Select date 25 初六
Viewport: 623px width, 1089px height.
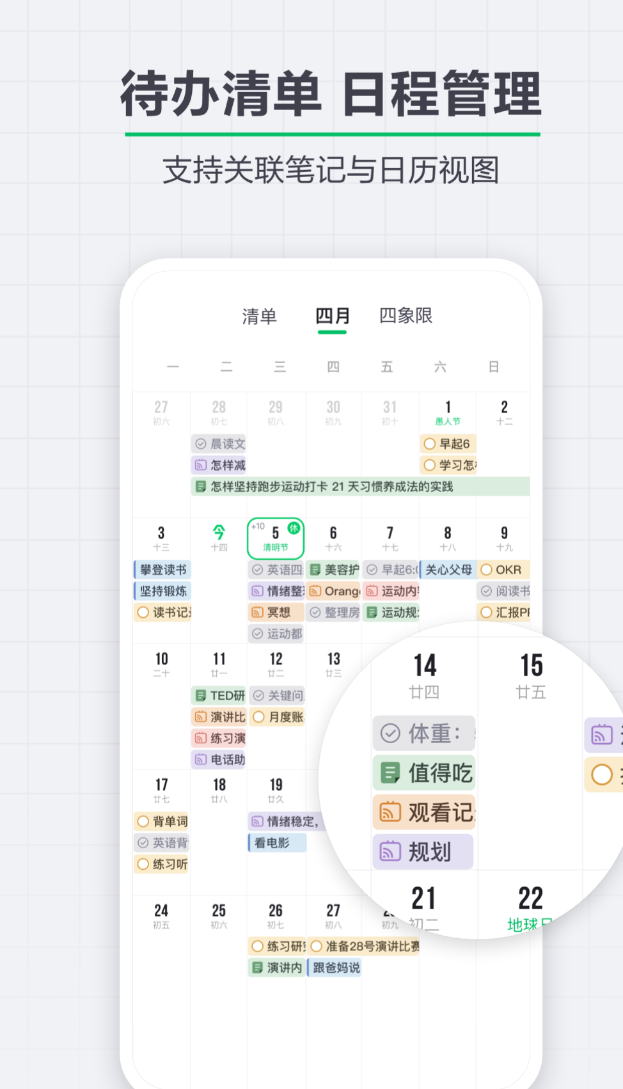click(x=219, y=915)
